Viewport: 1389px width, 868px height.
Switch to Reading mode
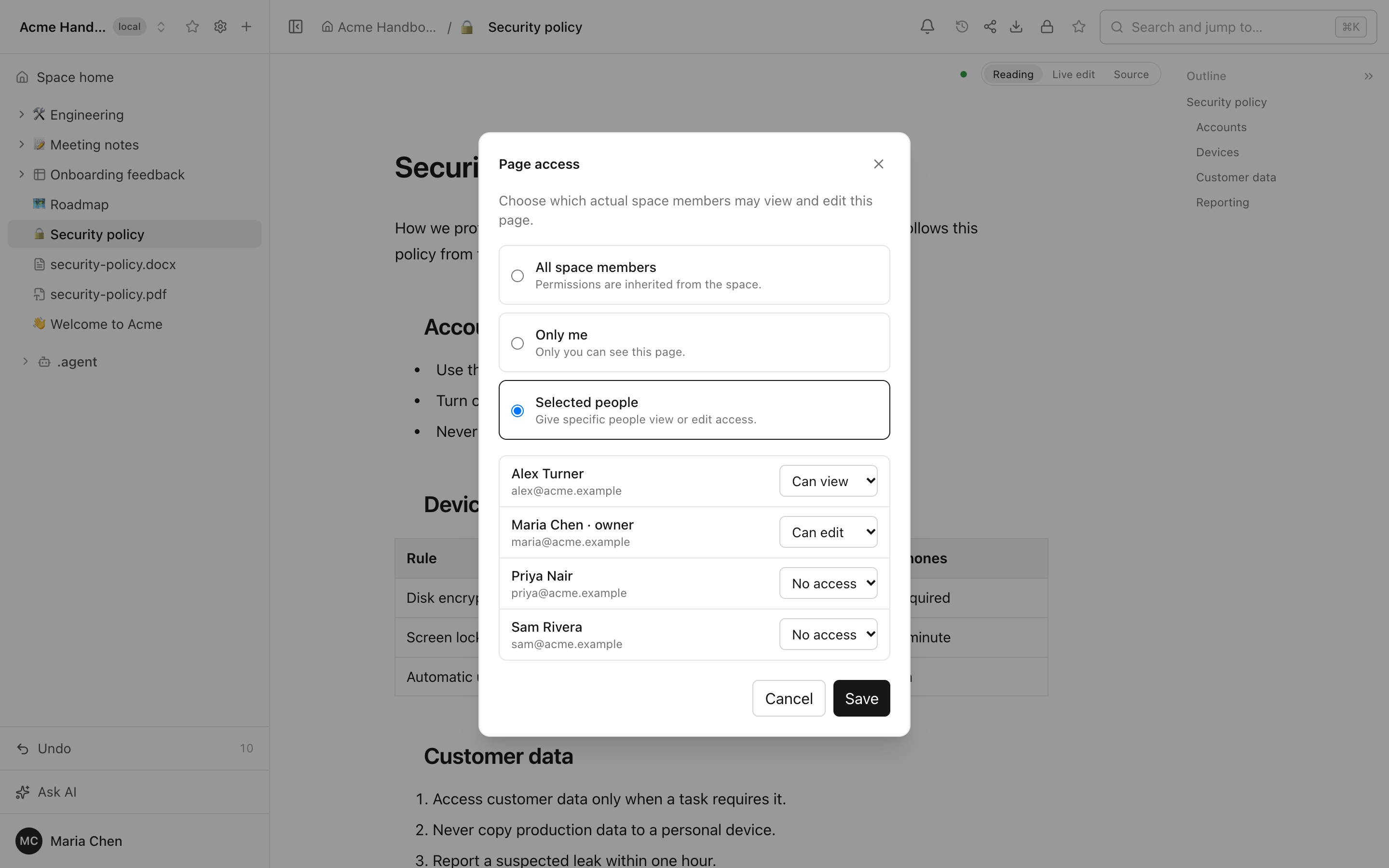[1013, 75]
